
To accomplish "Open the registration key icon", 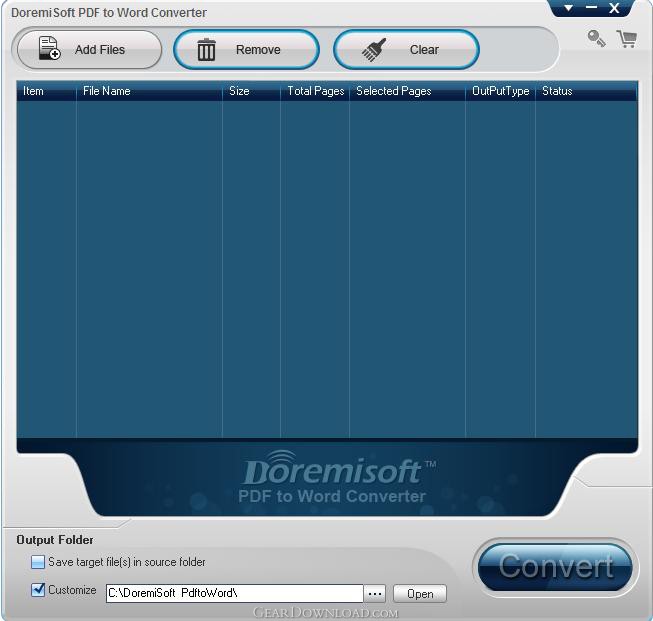I will (596, 39).
